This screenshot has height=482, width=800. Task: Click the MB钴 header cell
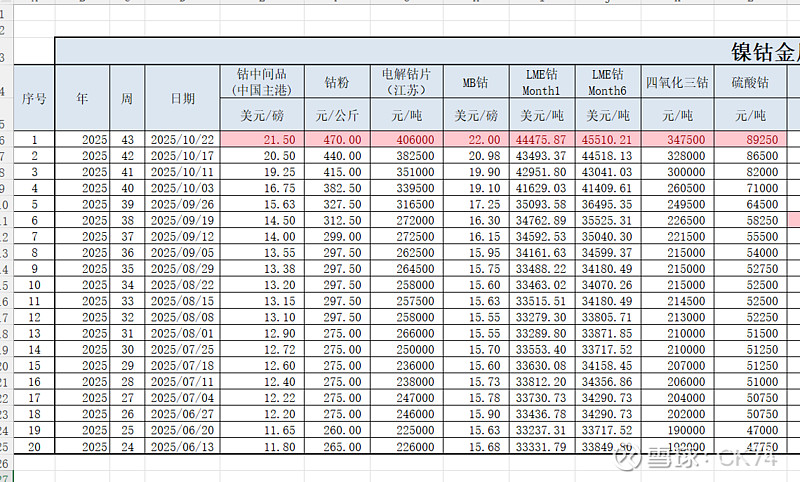tap(476, 82)
